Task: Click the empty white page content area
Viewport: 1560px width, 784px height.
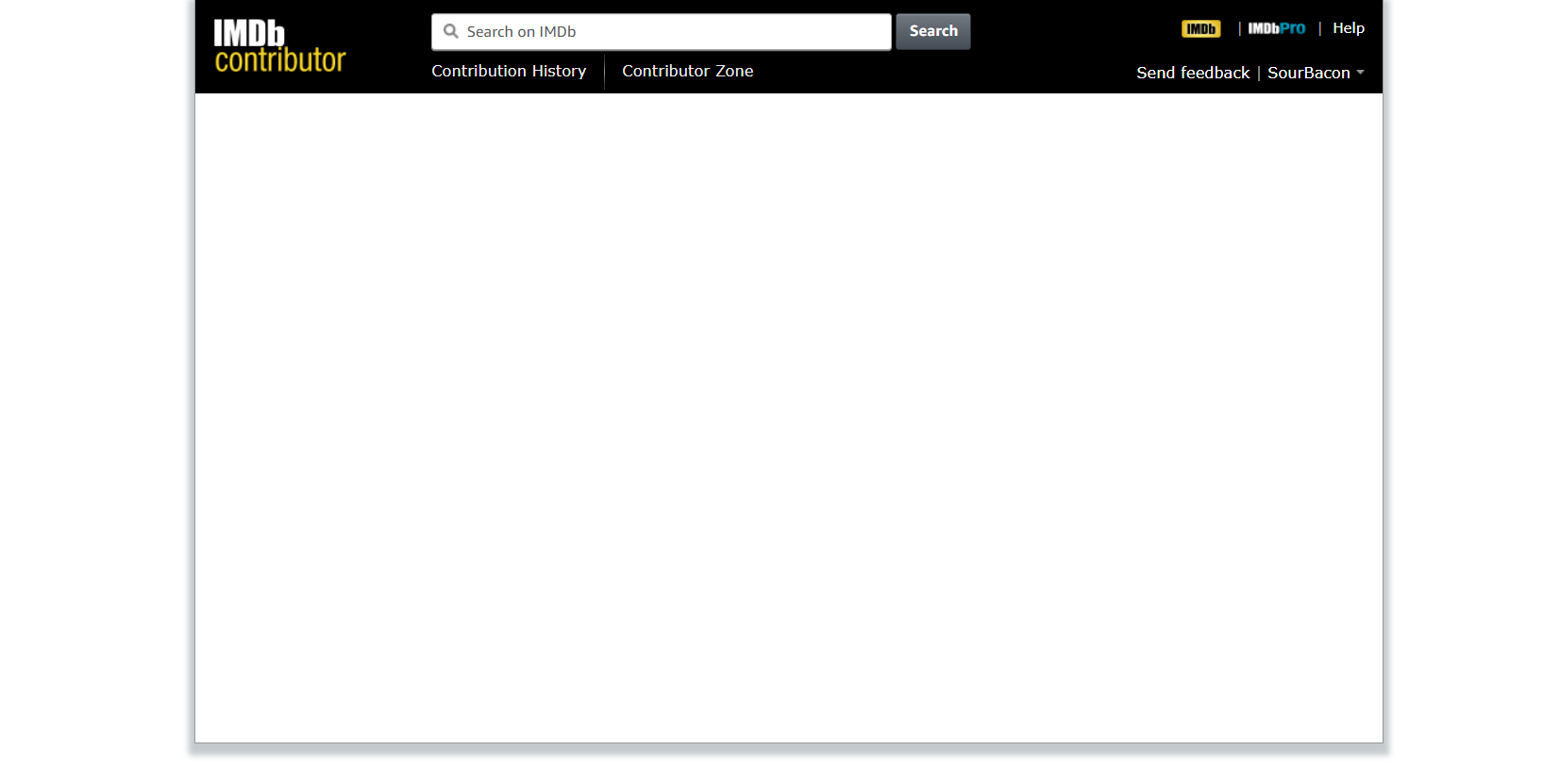Action: [788, 415]
